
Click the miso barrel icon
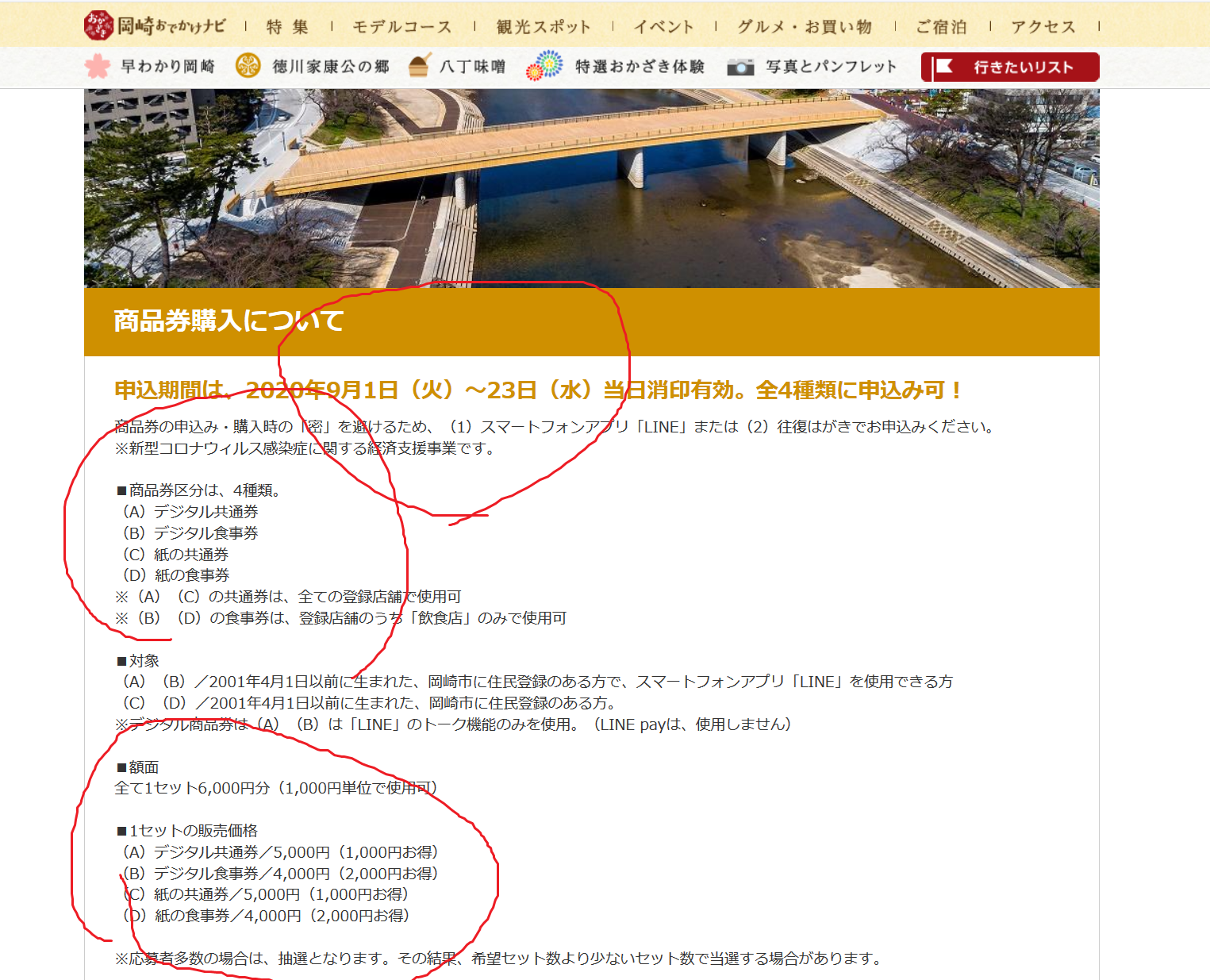pos(419,66)
